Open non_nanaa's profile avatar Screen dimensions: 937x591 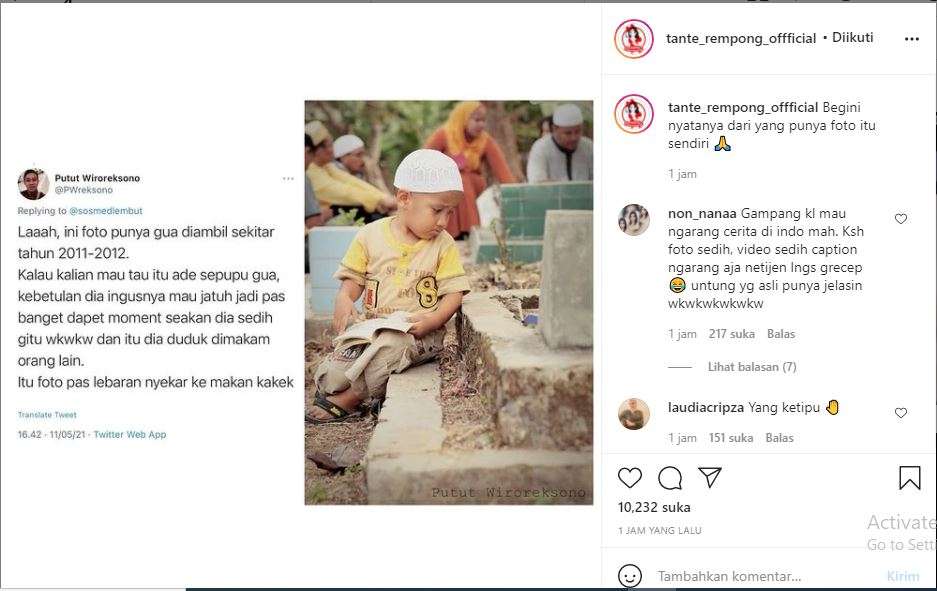point(634,220)
